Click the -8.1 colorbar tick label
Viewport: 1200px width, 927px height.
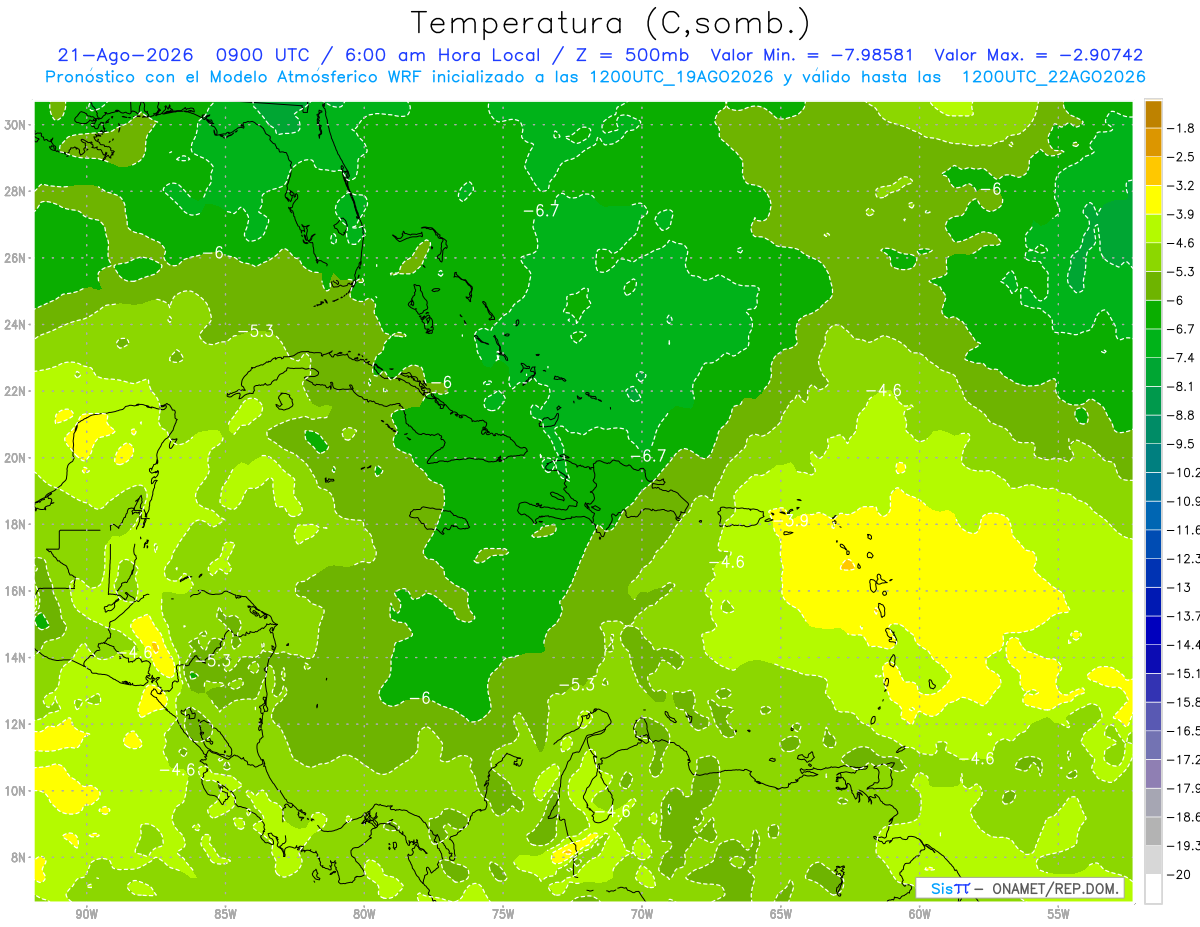pyautogui.click(x=1182, y=387)
